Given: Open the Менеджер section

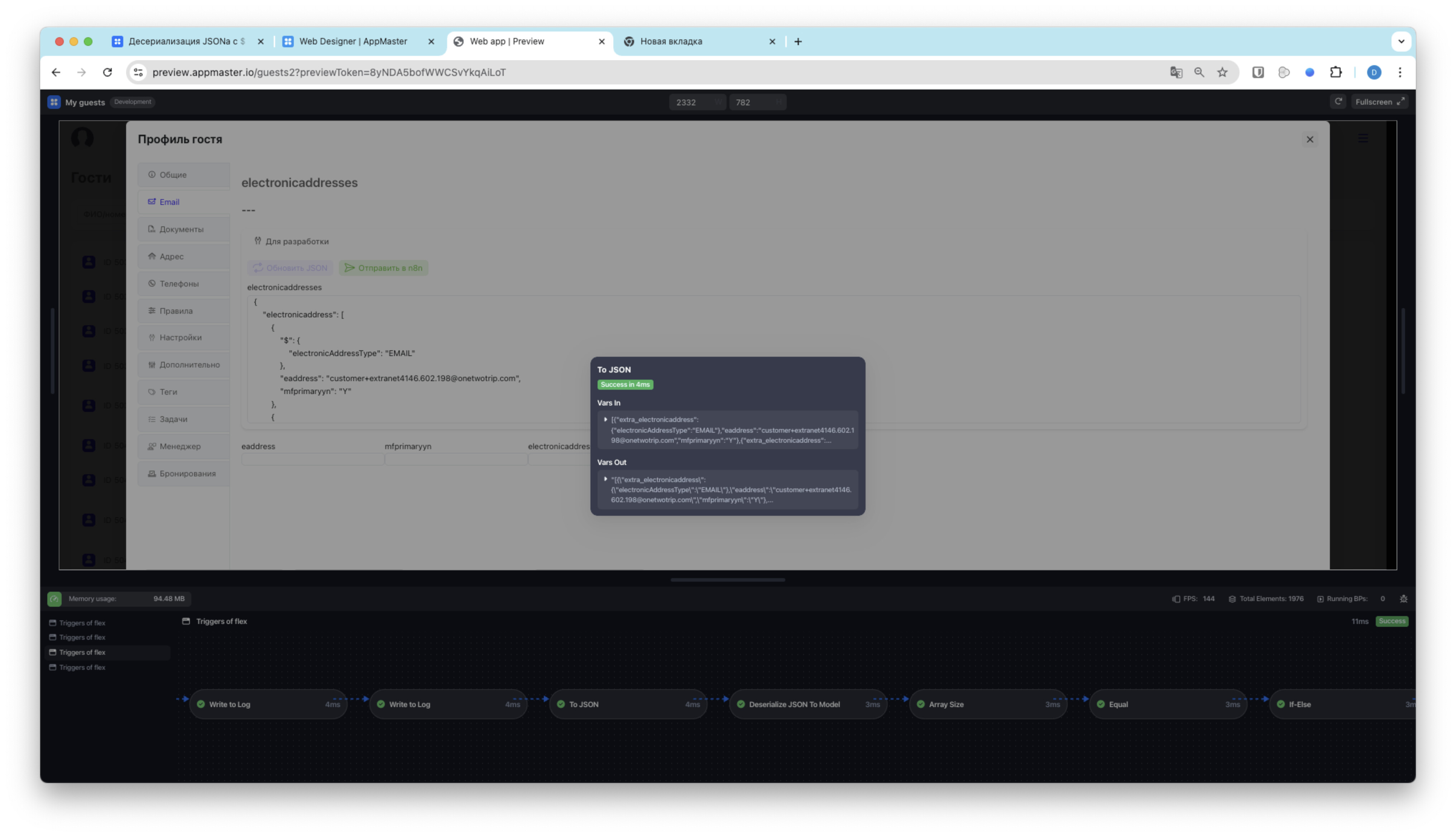Looking at the screenshot, I should pyautogui.click(x=184, y=446).
